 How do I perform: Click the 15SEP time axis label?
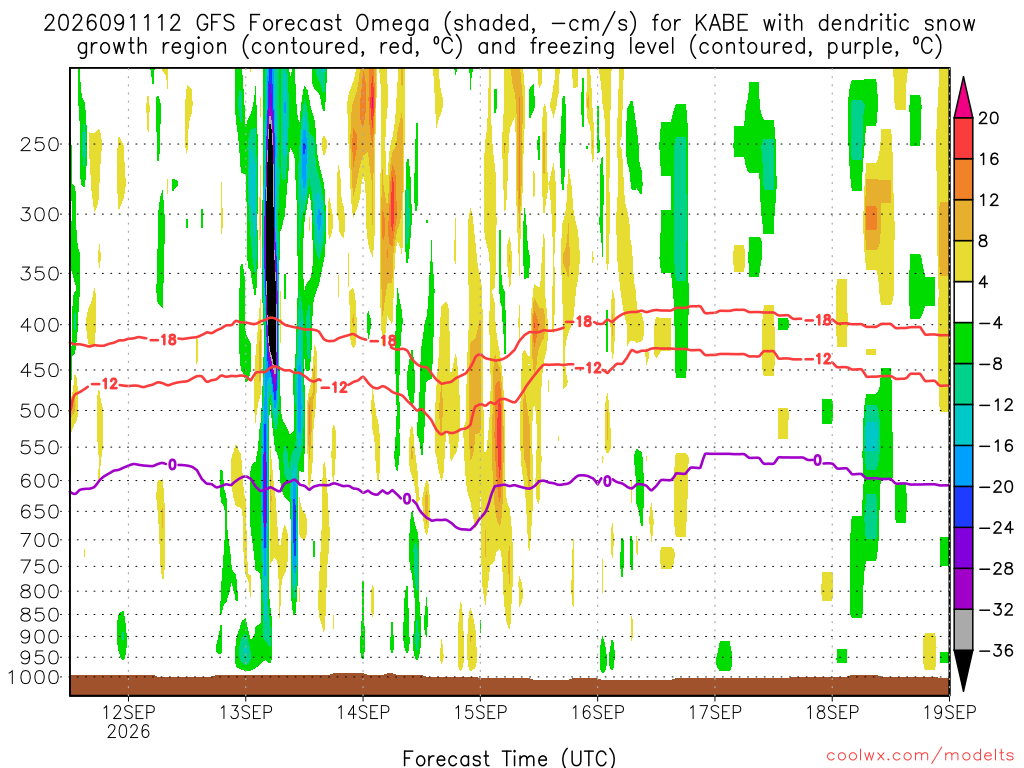coord(481,712)
